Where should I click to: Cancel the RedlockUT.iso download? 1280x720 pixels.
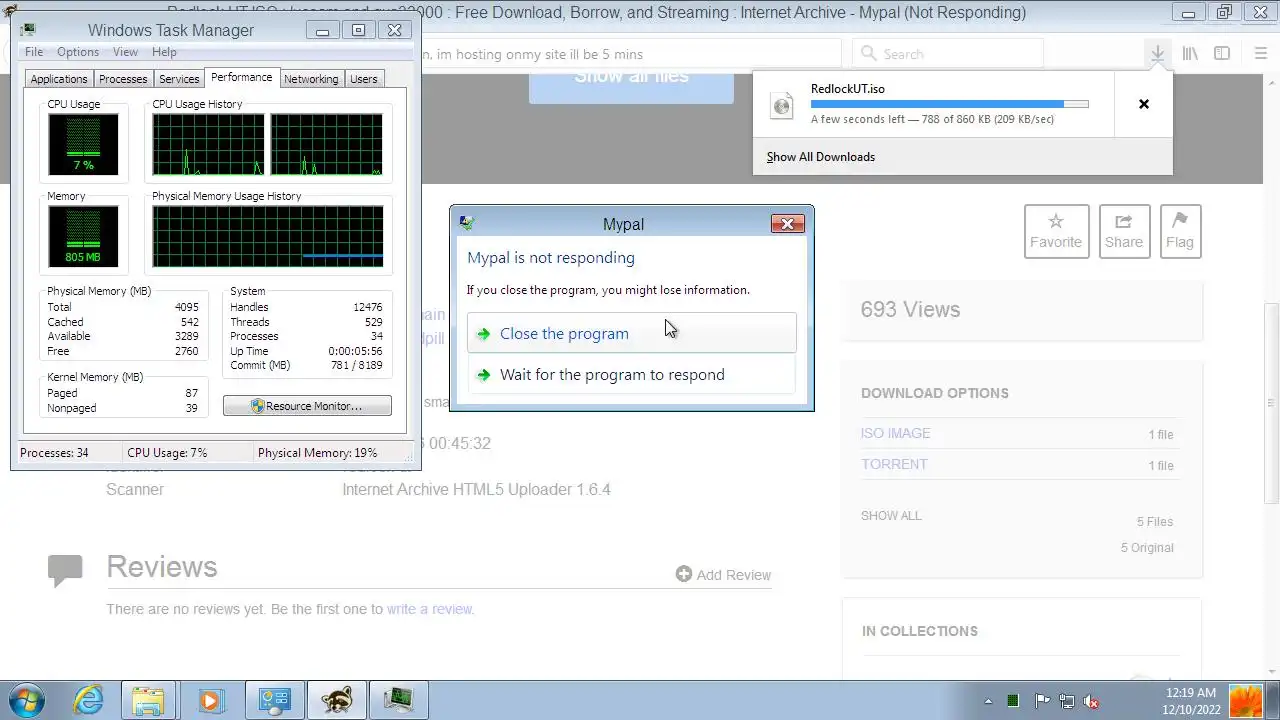tap(1144, 104)
